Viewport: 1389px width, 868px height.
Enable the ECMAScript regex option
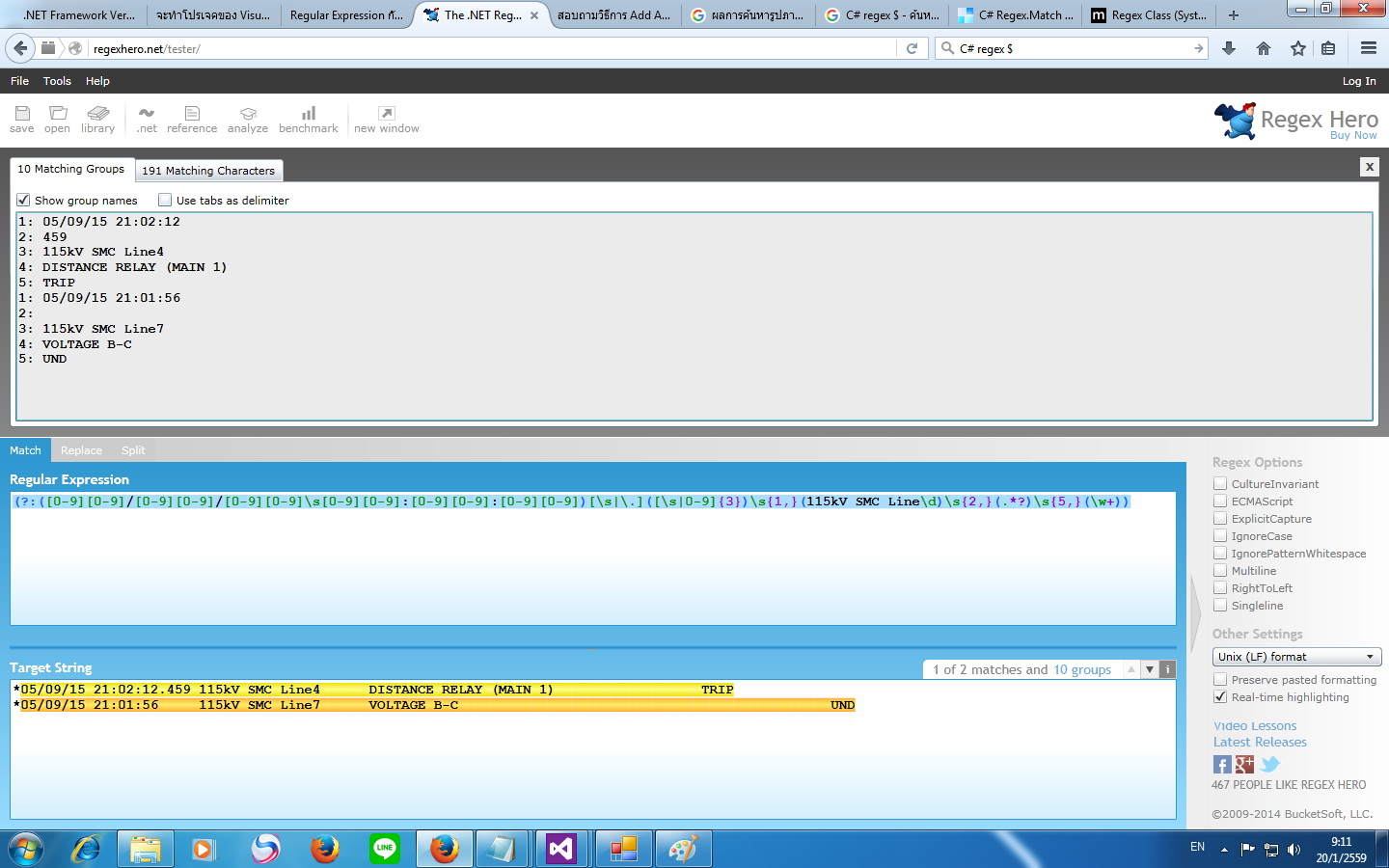click(1220, 501)
